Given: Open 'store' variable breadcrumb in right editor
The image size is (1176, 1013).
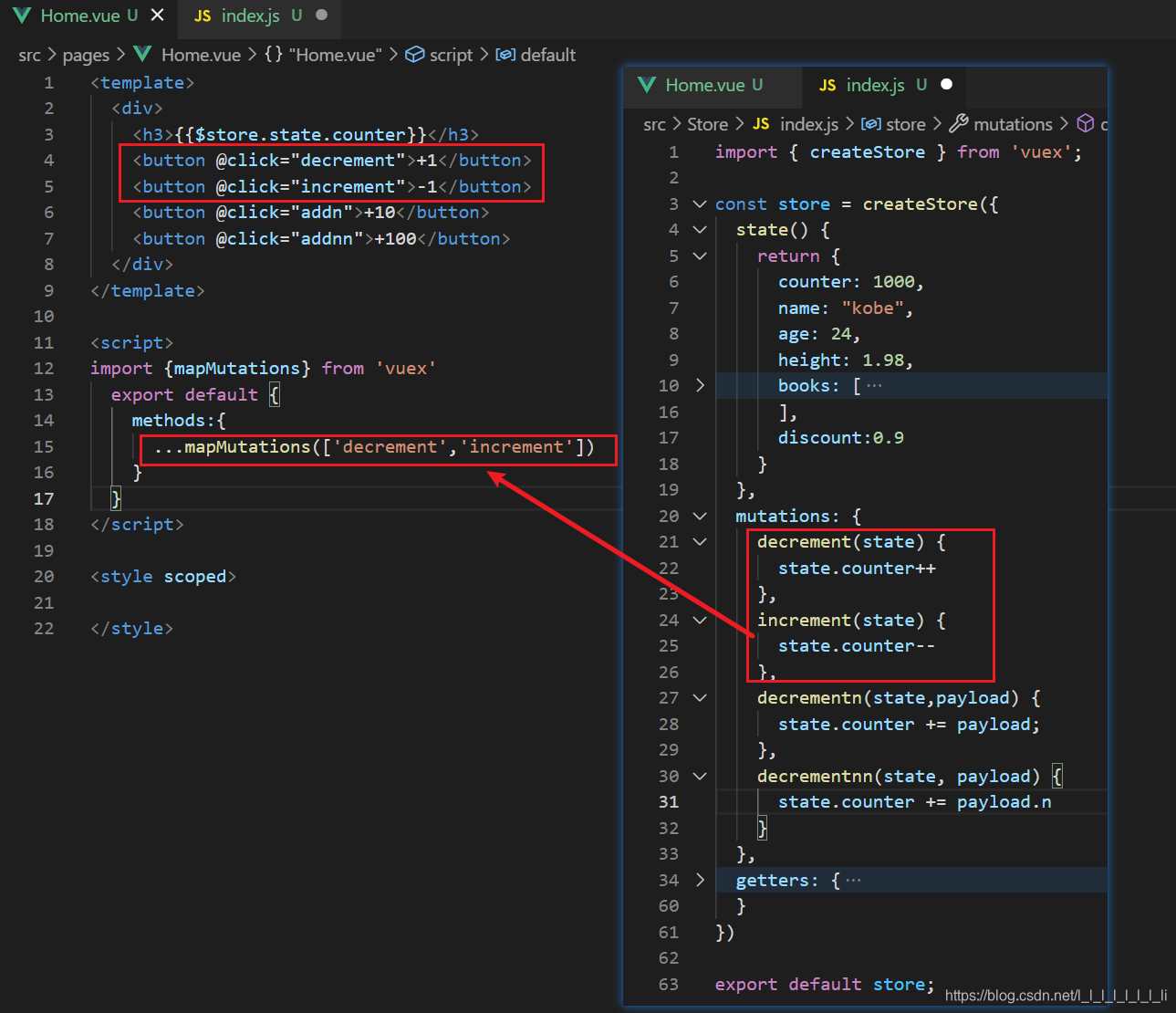Looking at the screenshot, I should 906,124.
